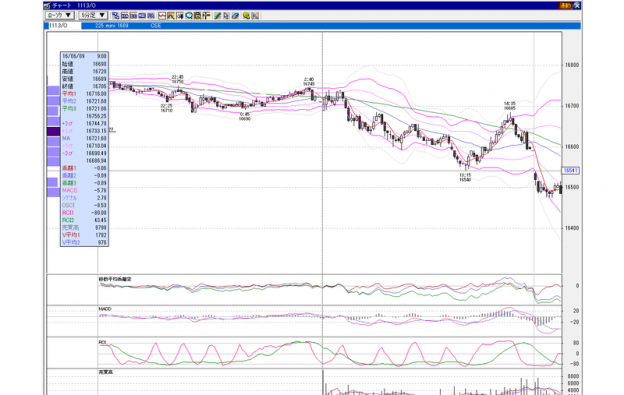Screen dimensions: 624x395
Task: Click the red line chart toolbar icon
Action: [162, 16]
